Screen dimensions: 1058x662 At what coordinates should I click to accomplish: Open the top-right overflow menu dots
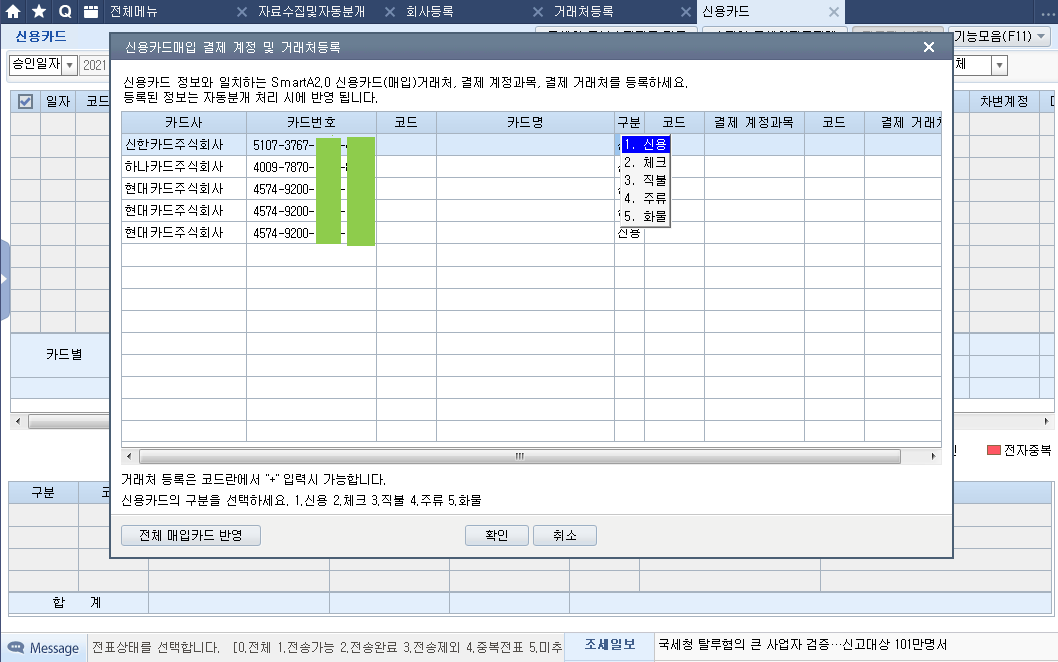[1047, 12]
